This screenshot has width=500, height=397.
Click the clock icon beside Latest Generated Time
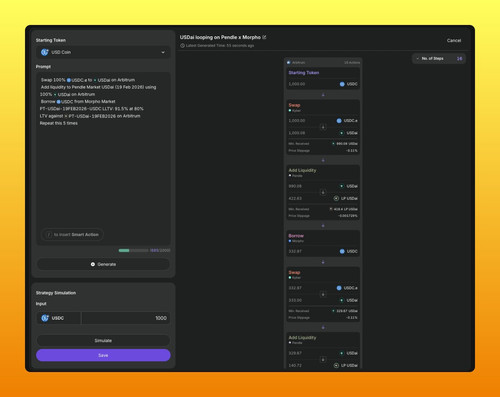point(182,46)
